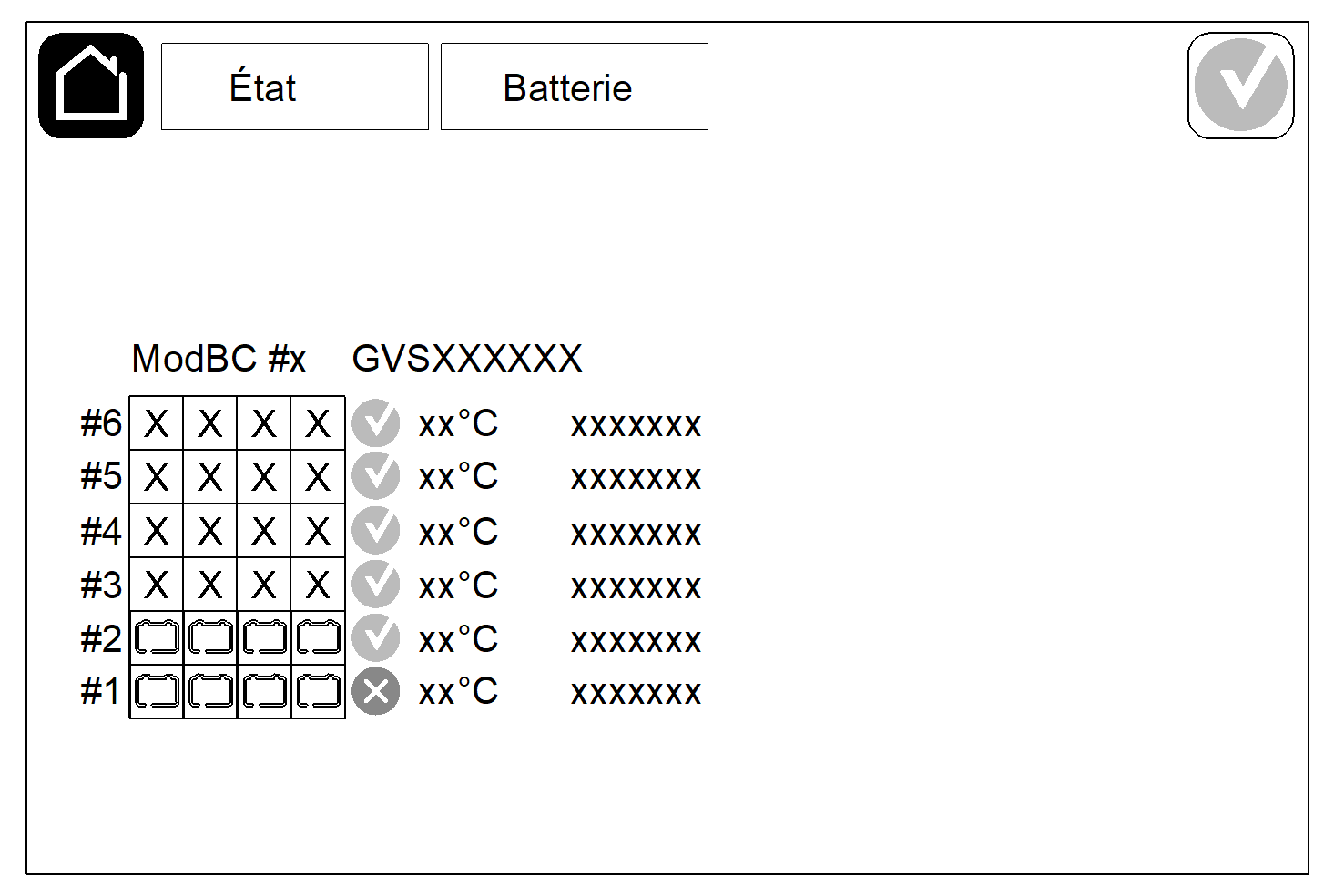Click the OK checkmark icon for row #2

click(375, 638)
